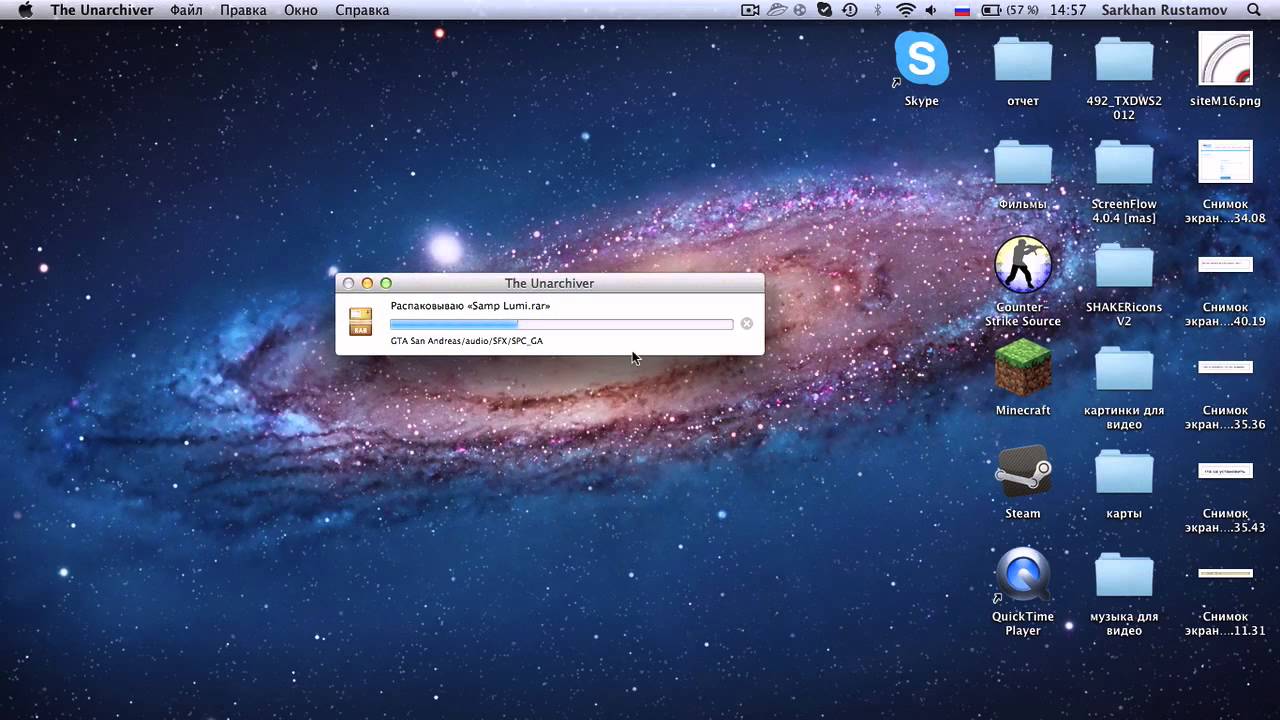
Task: Click the RAR archive icon in Unarchiver window
Action: (x=360, y=321)
